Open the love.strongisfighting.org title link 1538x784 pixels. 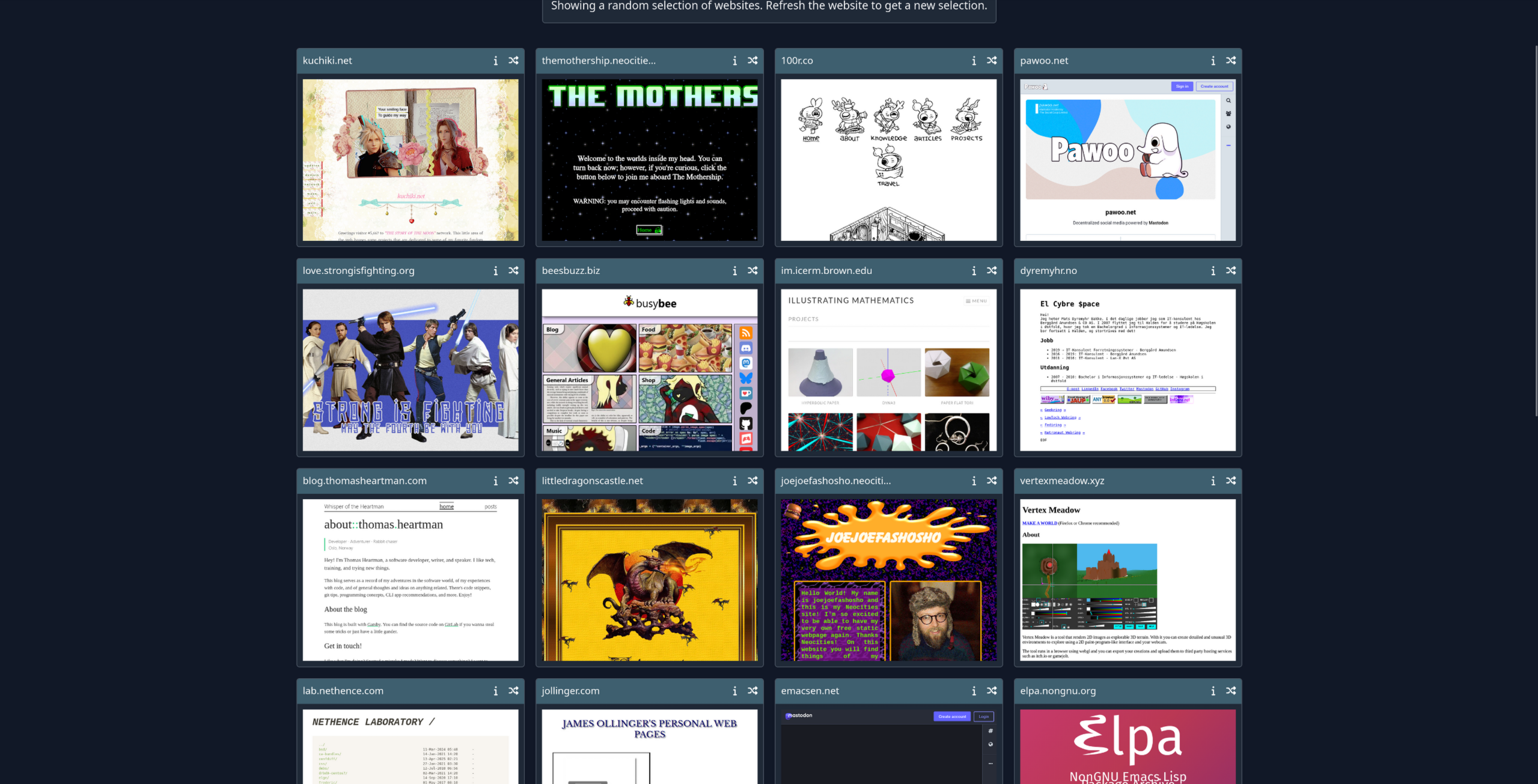pos(358,271)
